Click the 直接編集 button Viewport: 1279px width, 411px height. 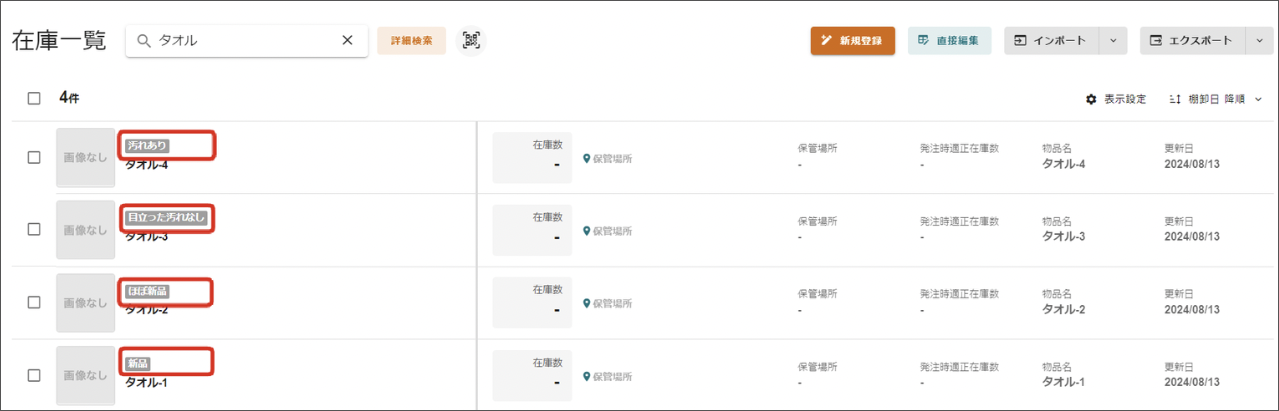(950, 41)
